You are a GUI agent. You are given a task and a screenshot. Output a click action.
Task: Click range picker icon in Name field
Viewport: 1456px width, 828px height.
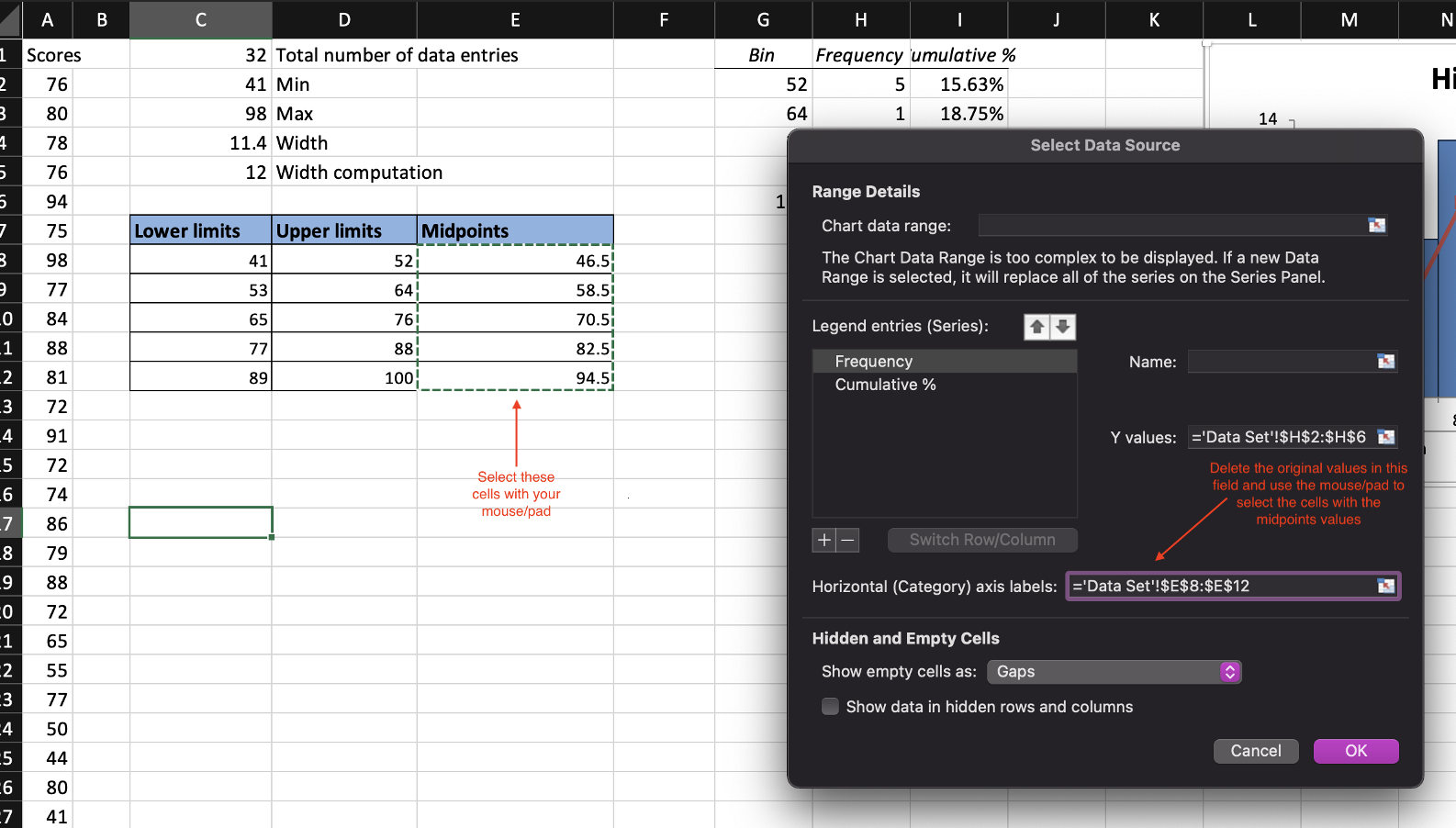click(x=1385, y=362)
